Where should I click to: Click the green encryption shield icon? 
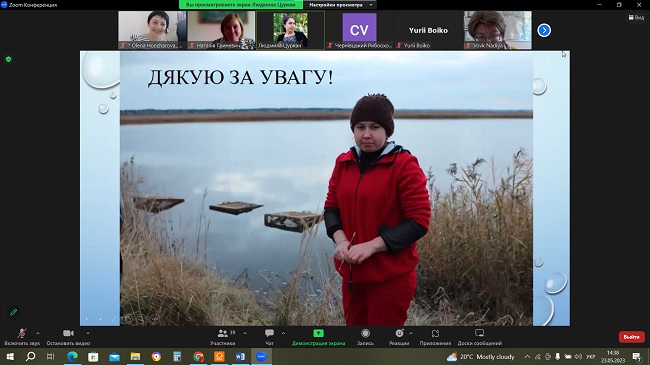point(8,59)
